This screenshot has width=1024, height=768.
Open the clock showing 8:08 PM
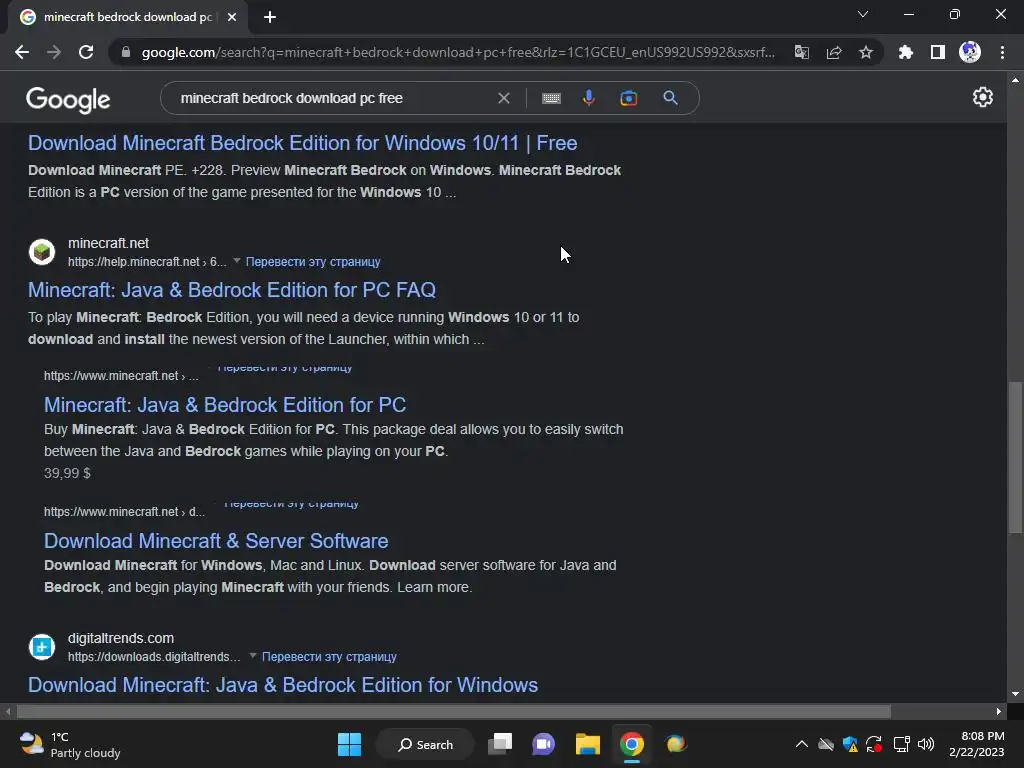point(976,744)
